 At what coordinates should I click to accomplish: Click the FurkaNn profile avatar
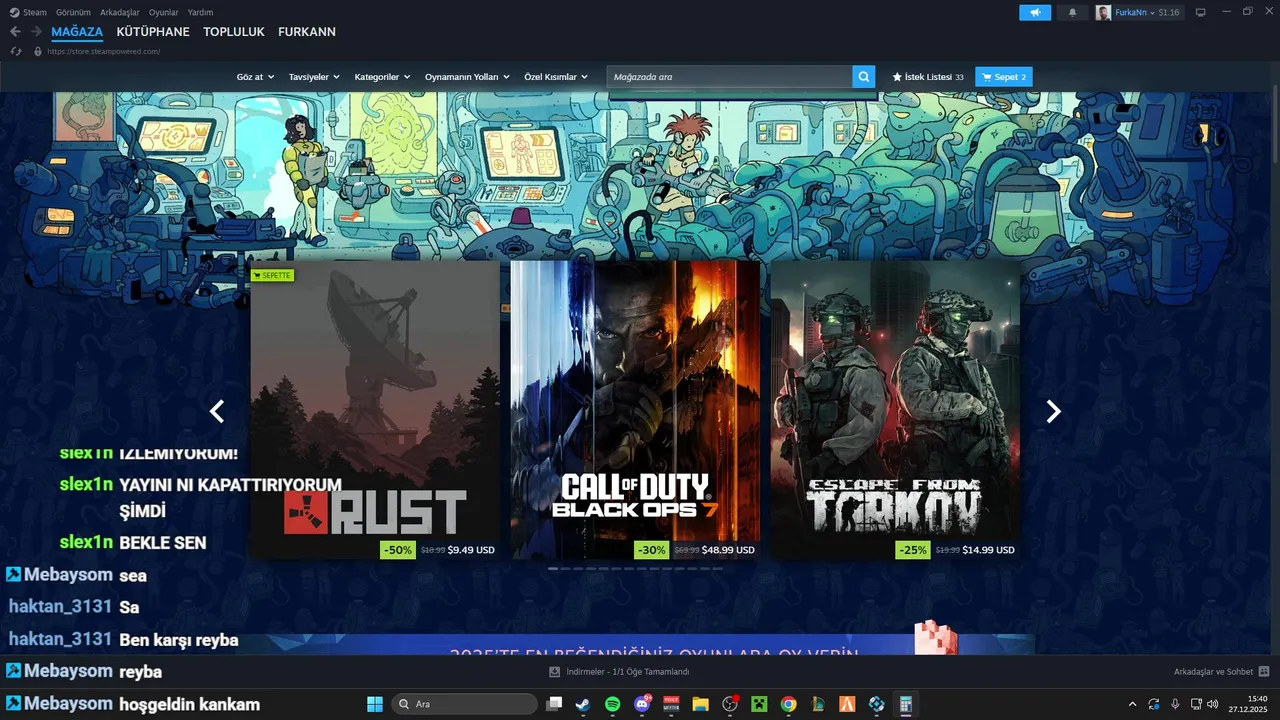pos(1103,12)
